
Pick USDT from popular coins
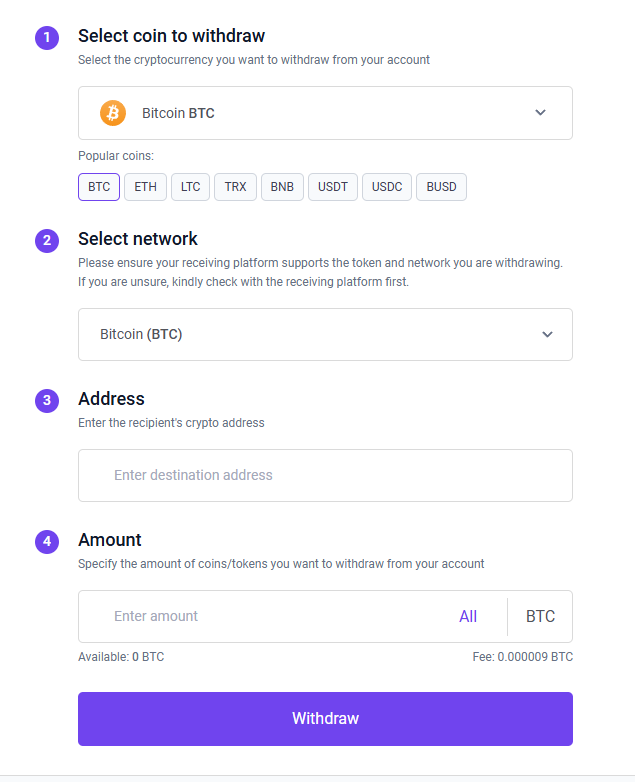[x=332, y=187]
